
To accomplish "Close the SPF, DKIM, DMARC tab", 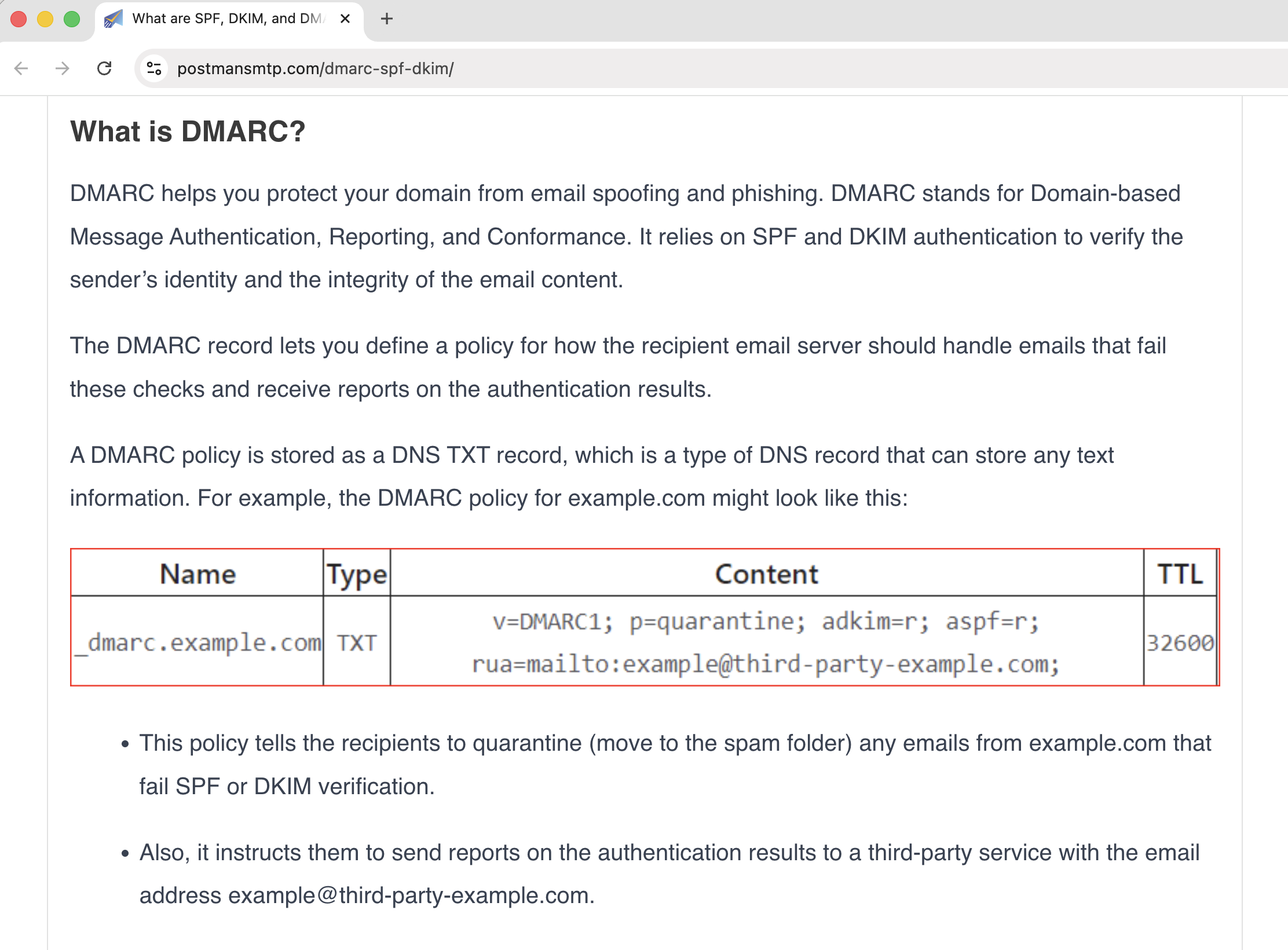I will tap(345, 19).
